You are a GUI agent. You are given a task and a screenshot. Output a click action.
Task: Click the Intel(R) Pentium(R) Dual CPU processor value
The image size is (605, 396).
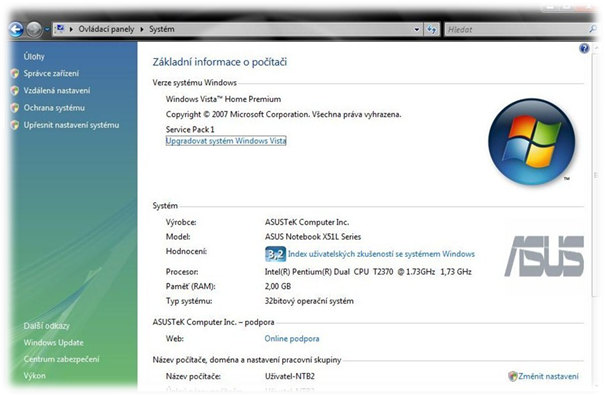coord(368,272)
